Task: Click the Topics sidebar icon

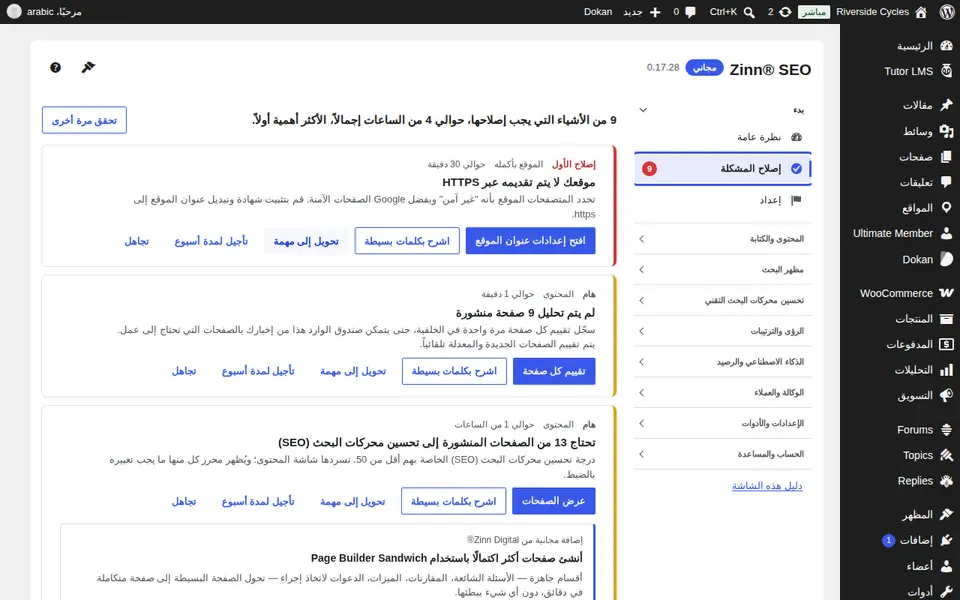Action: coord(946,456)
